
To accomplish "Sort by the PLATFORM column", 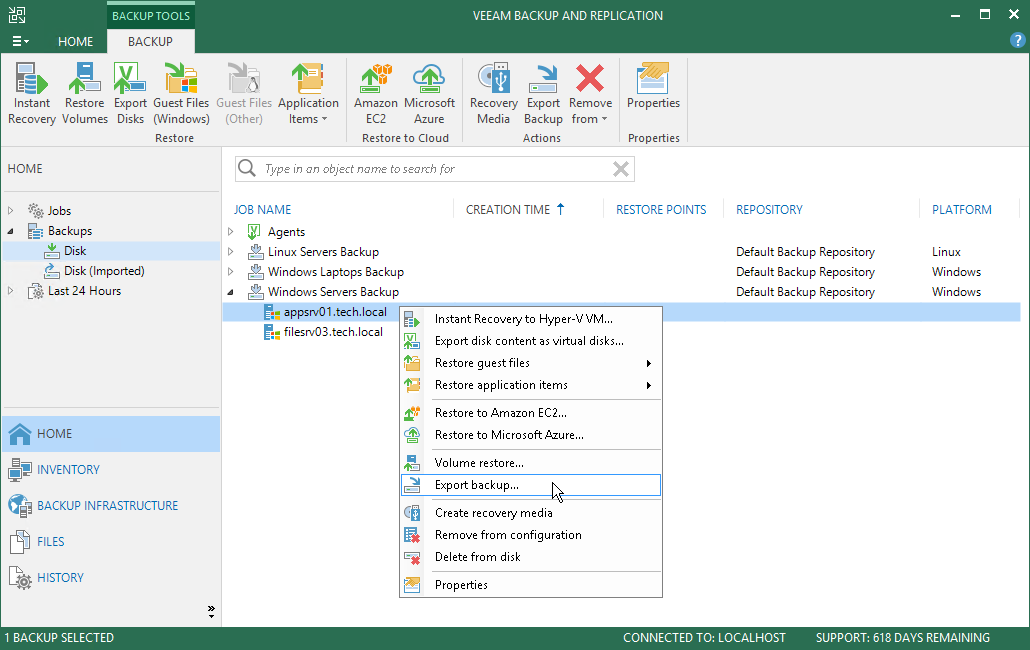I will coord(962,209).
